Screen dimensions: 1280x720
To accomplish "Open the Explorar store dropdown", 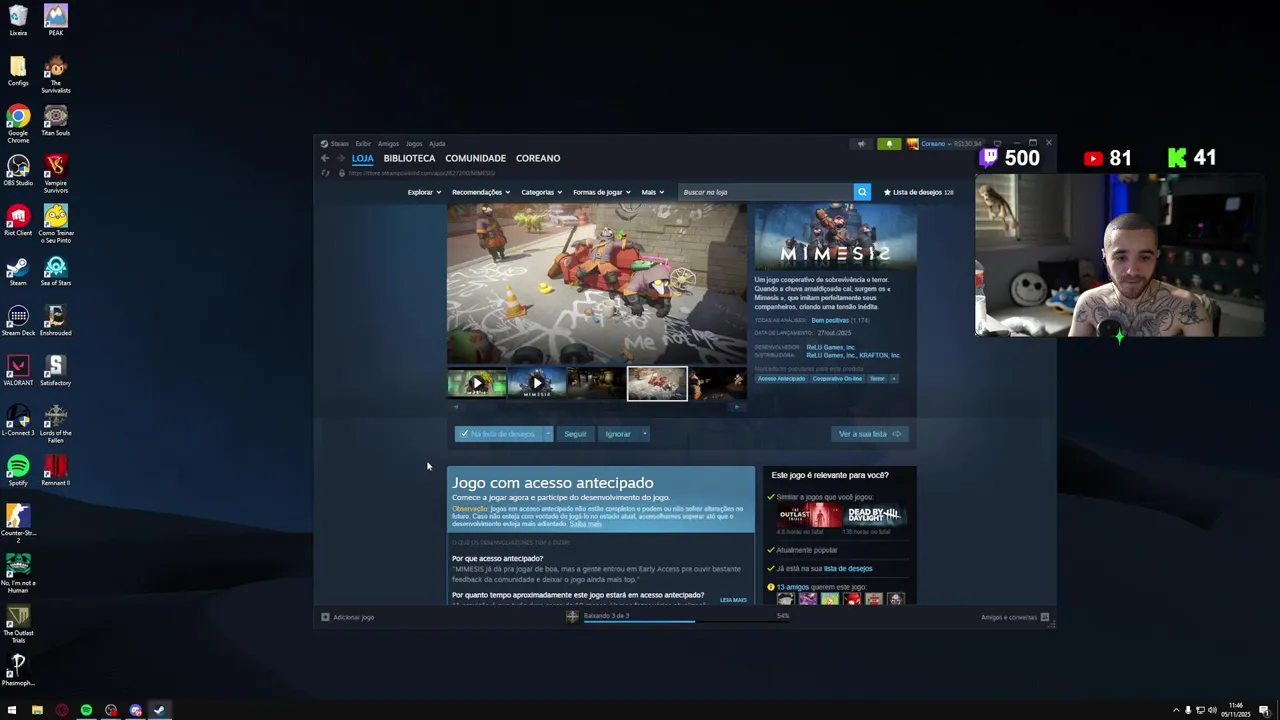I will [424, 192].
